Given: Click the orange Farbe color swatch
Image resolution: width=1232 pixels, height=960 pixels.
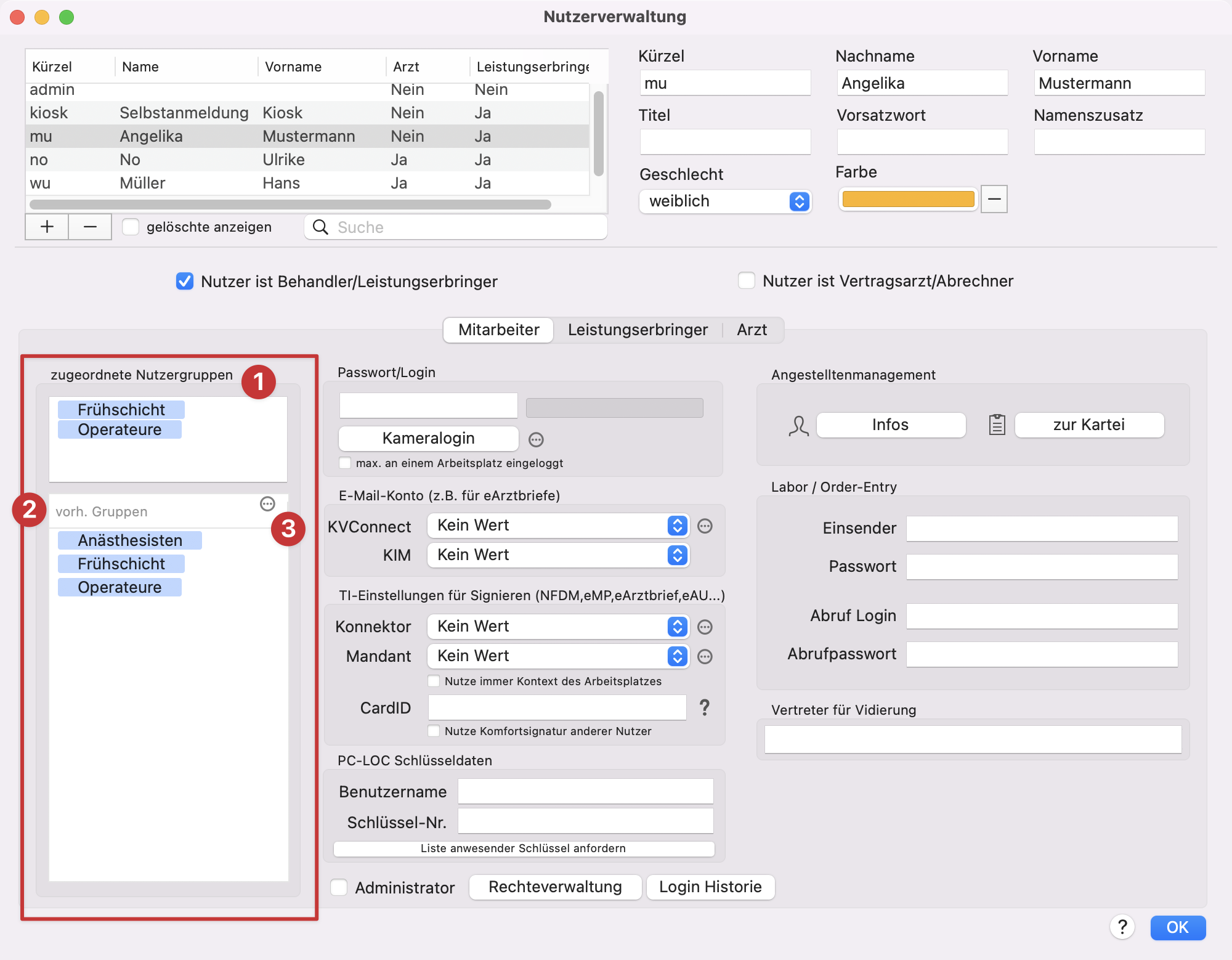Looking at the screenshot, I should coord(908,199).
